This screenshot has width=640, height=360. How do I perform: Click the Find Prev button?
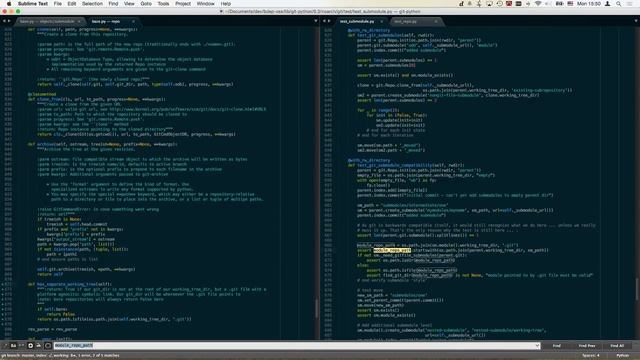(x=587, y=345)
